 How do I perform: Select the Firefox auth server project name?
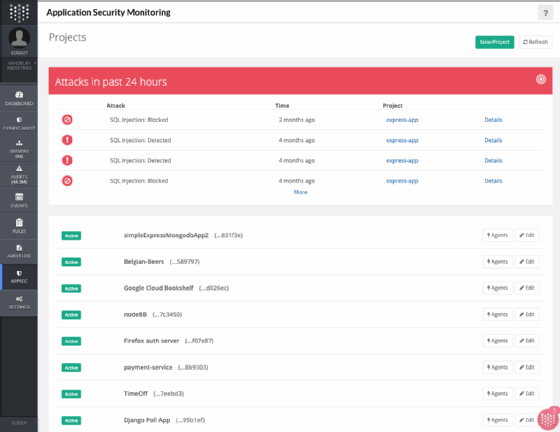[x=151, y=341]
